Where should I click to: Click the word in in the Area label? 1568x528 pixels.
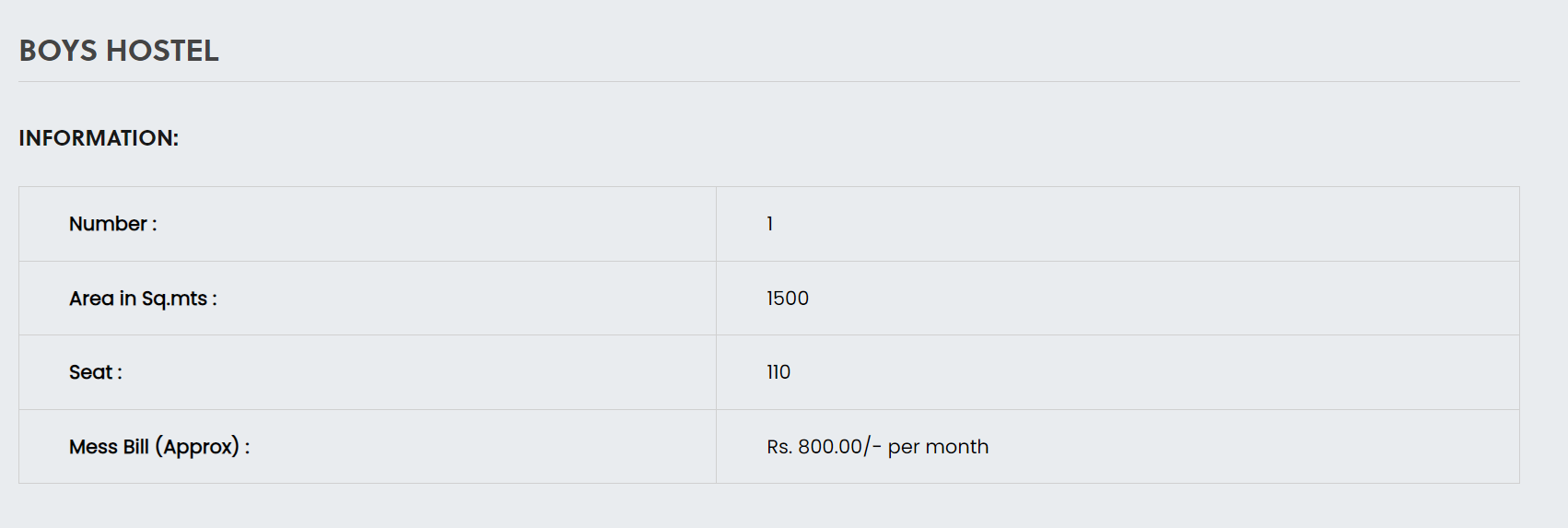pyautogui.click(x=128, y=299)
